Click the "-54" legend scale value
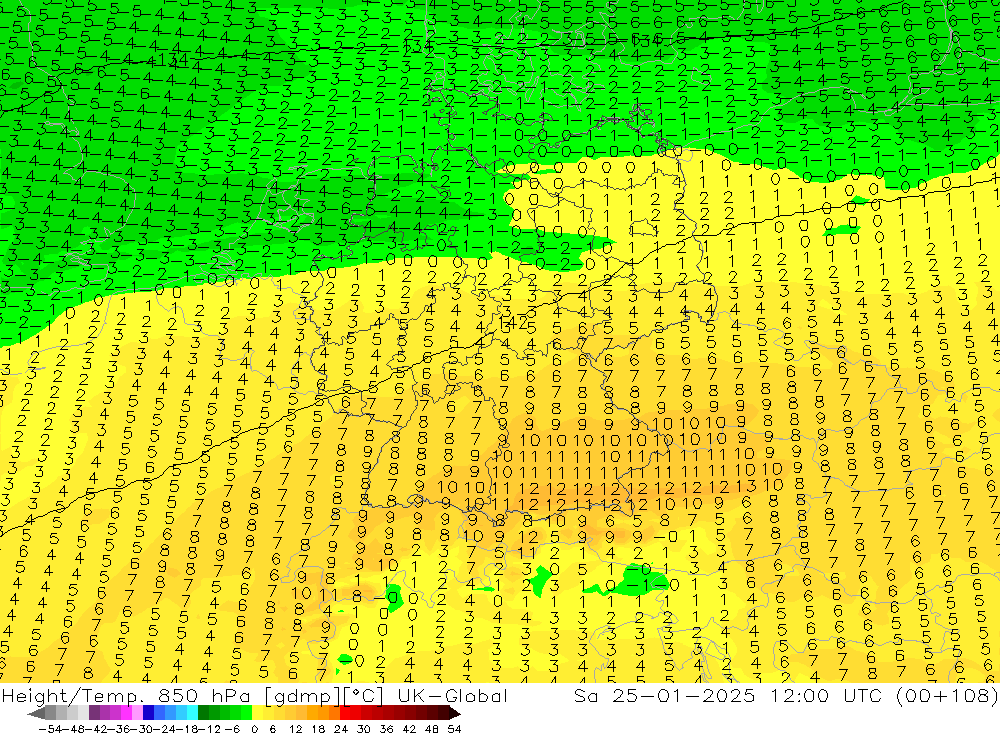Viewport: 1000px width, 733px height. (x=50, y=729)
